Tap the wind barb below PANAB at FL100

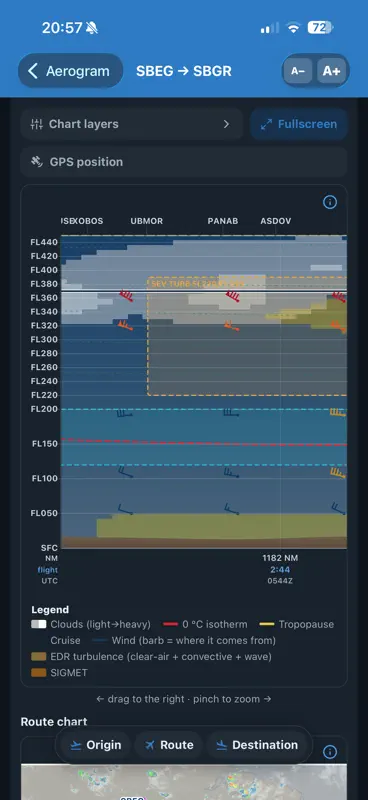pyautogui.click(x=232, y=472)
